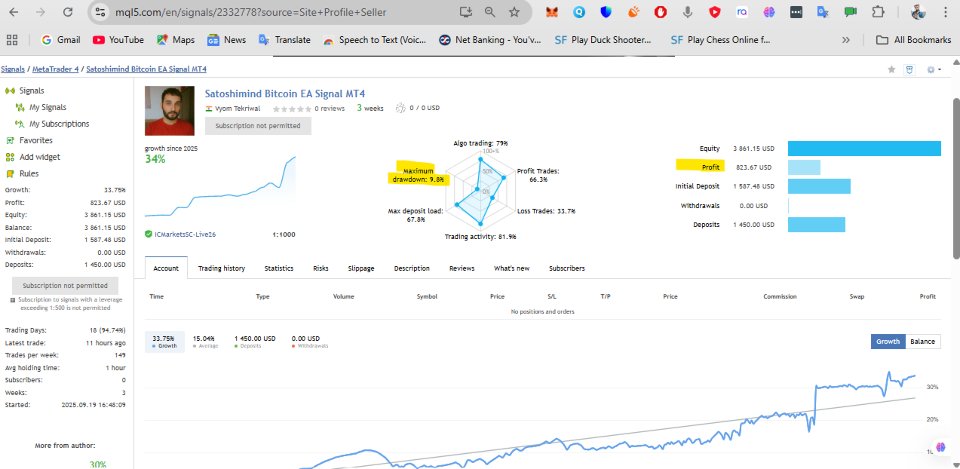The width and height of the screenshot is (960, 469).
Task: Open the page gear settings dropdown
Action: tap(933, 70)
